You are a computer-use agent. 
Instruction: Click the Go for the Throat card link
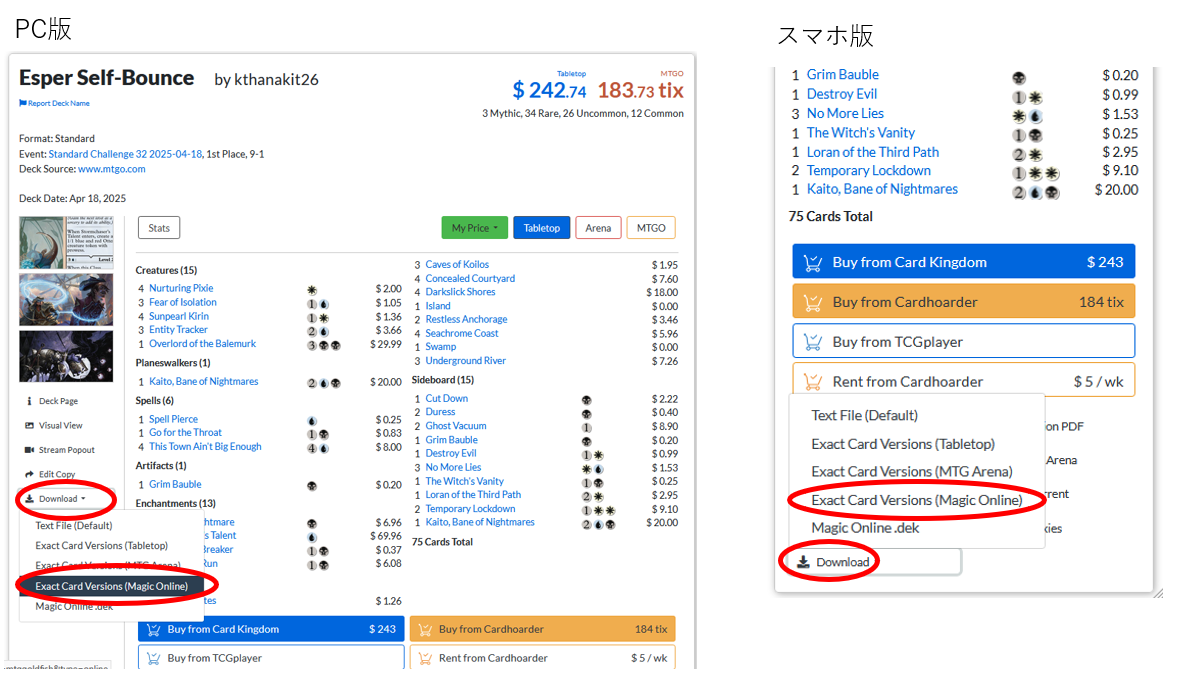[x=186, y=433]
